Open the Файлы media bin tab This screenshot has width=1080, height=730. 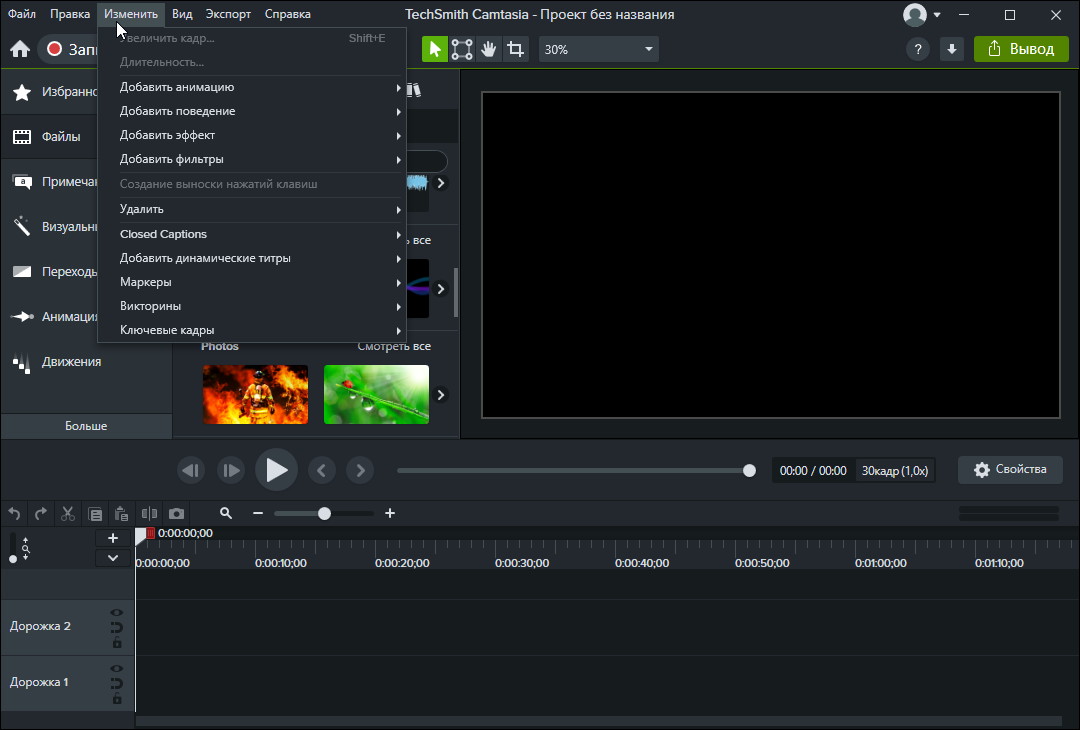50,136
